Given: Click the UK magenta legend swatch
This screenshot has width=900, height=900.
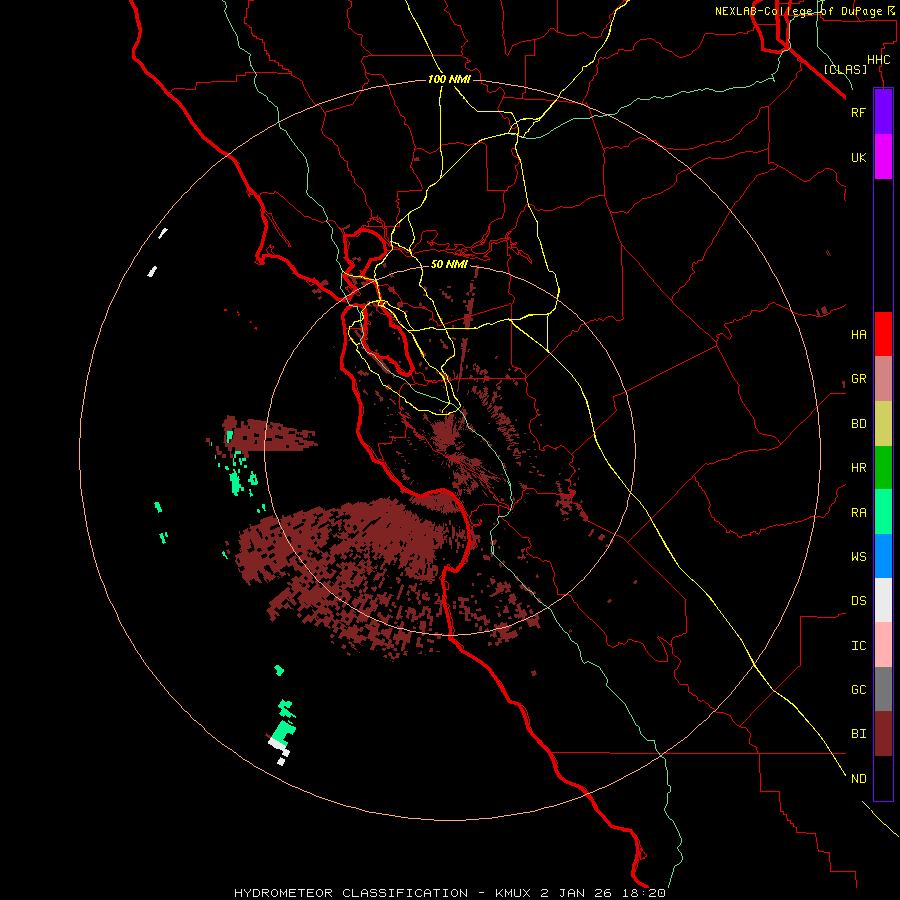Looking at the screenshot, I should (x=883, y=157).
